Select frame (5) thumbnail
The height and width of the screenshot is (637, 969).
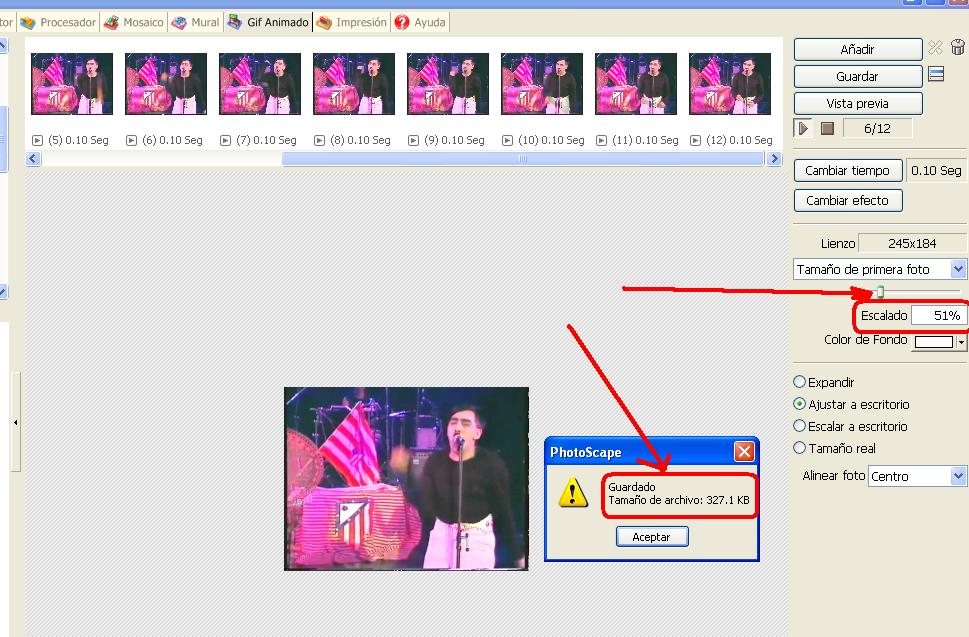pos(72,84)
